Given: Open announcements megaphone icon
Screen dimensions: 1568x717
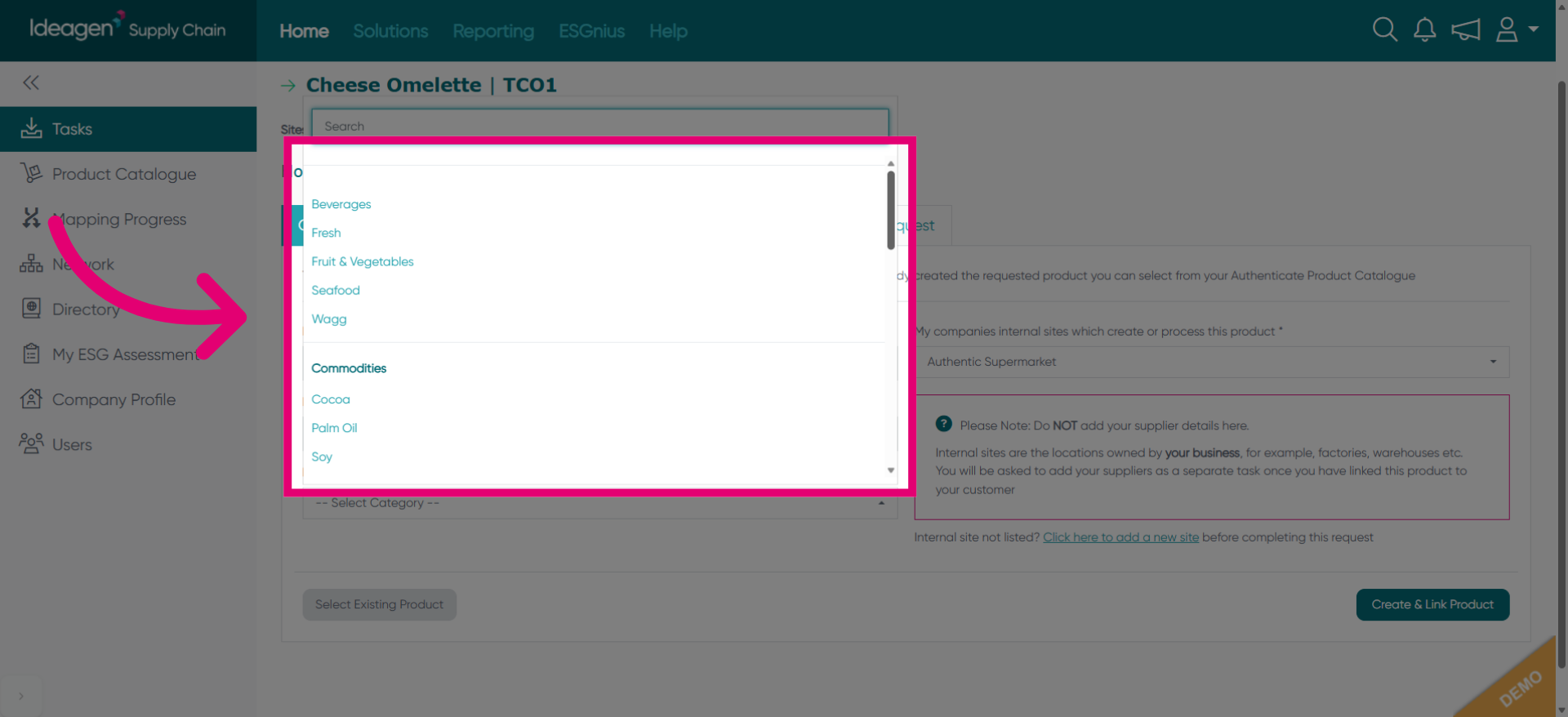Looking at the screenshot, I should click(x=1466, y=30).
